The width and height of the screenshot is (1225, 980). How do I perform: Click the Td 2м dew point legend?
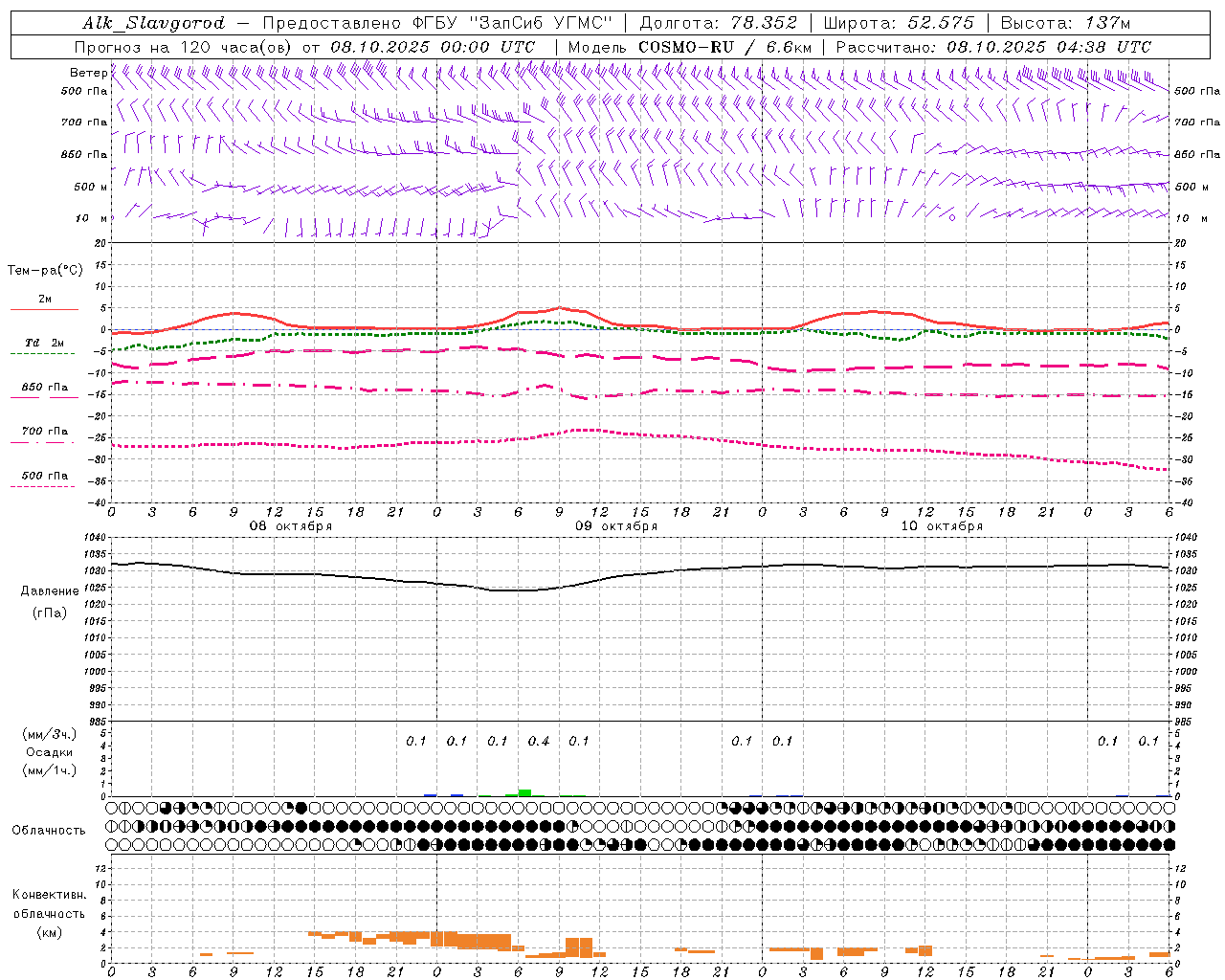point(44,343)
